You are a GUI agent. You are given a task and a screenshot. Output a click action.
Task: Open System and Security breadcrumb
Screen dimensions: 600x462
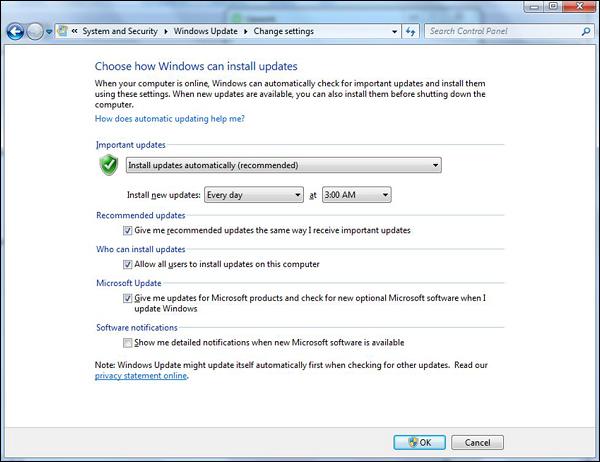tap(120, 31)
